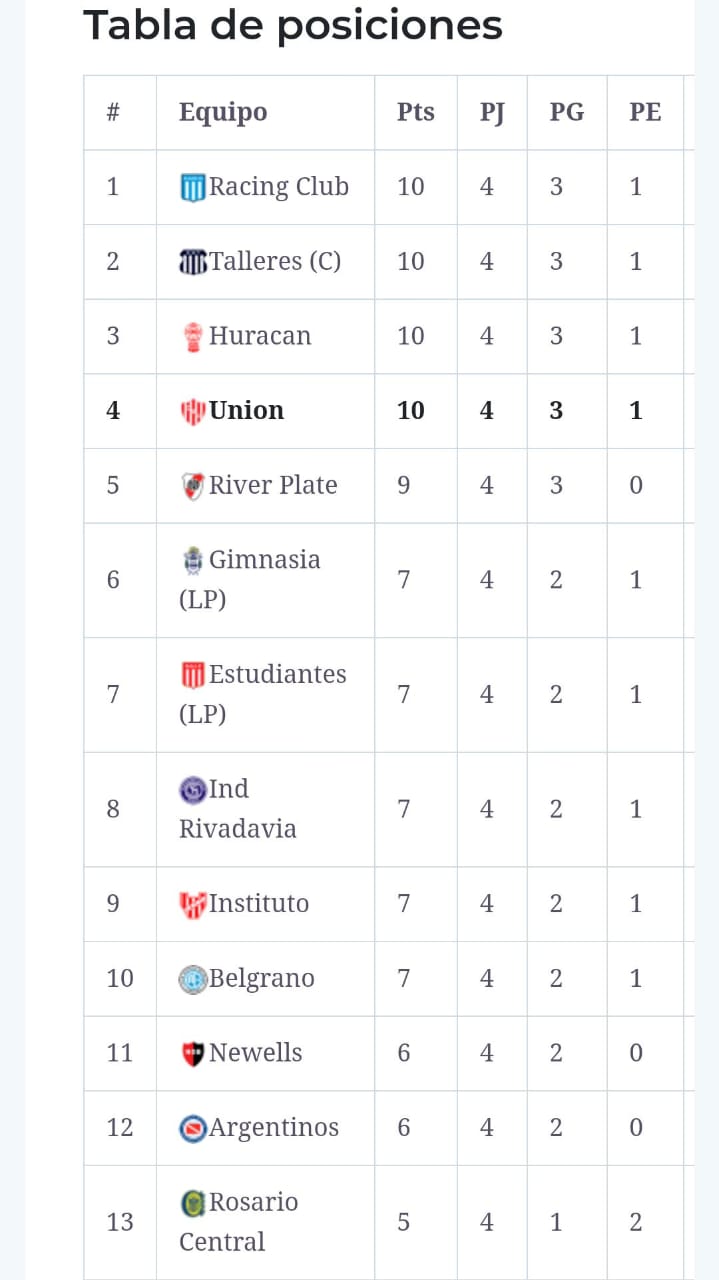
Task: Click the Union team crest icon
Action: (193, 411)
